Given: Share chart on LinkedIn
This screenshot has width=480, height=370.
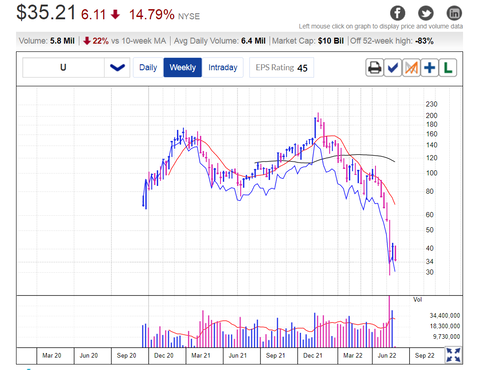Looking at the screenshot, I should (x=454, y=13).
